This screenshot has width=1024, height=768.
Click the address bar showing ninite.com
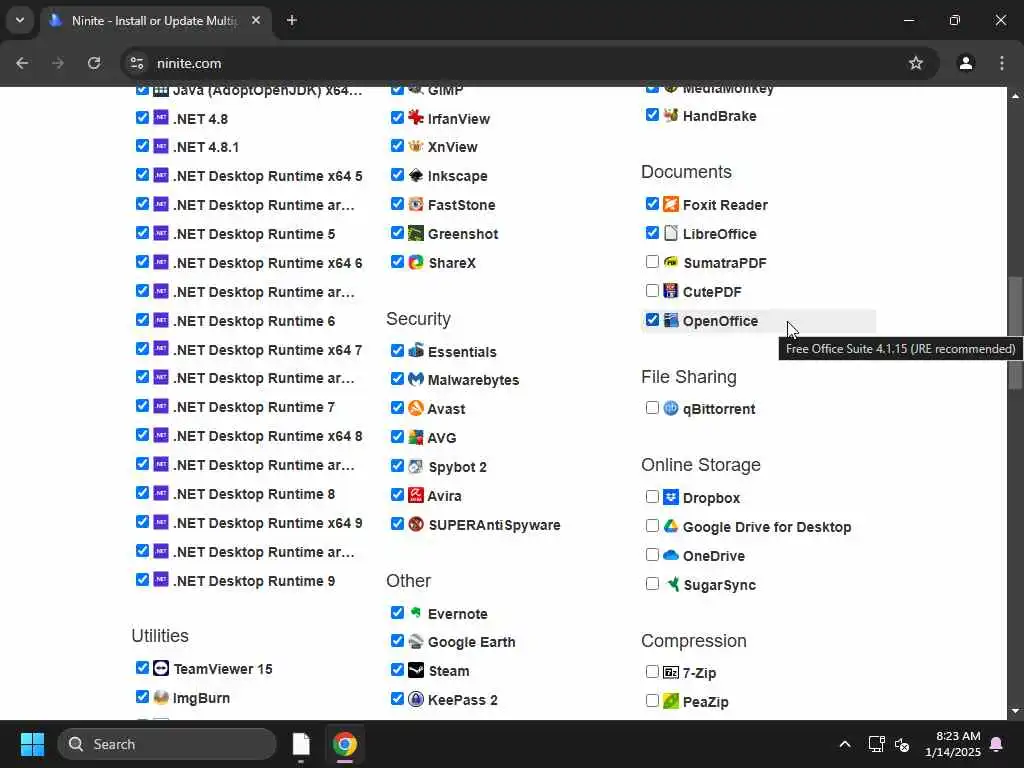point(529,63)
